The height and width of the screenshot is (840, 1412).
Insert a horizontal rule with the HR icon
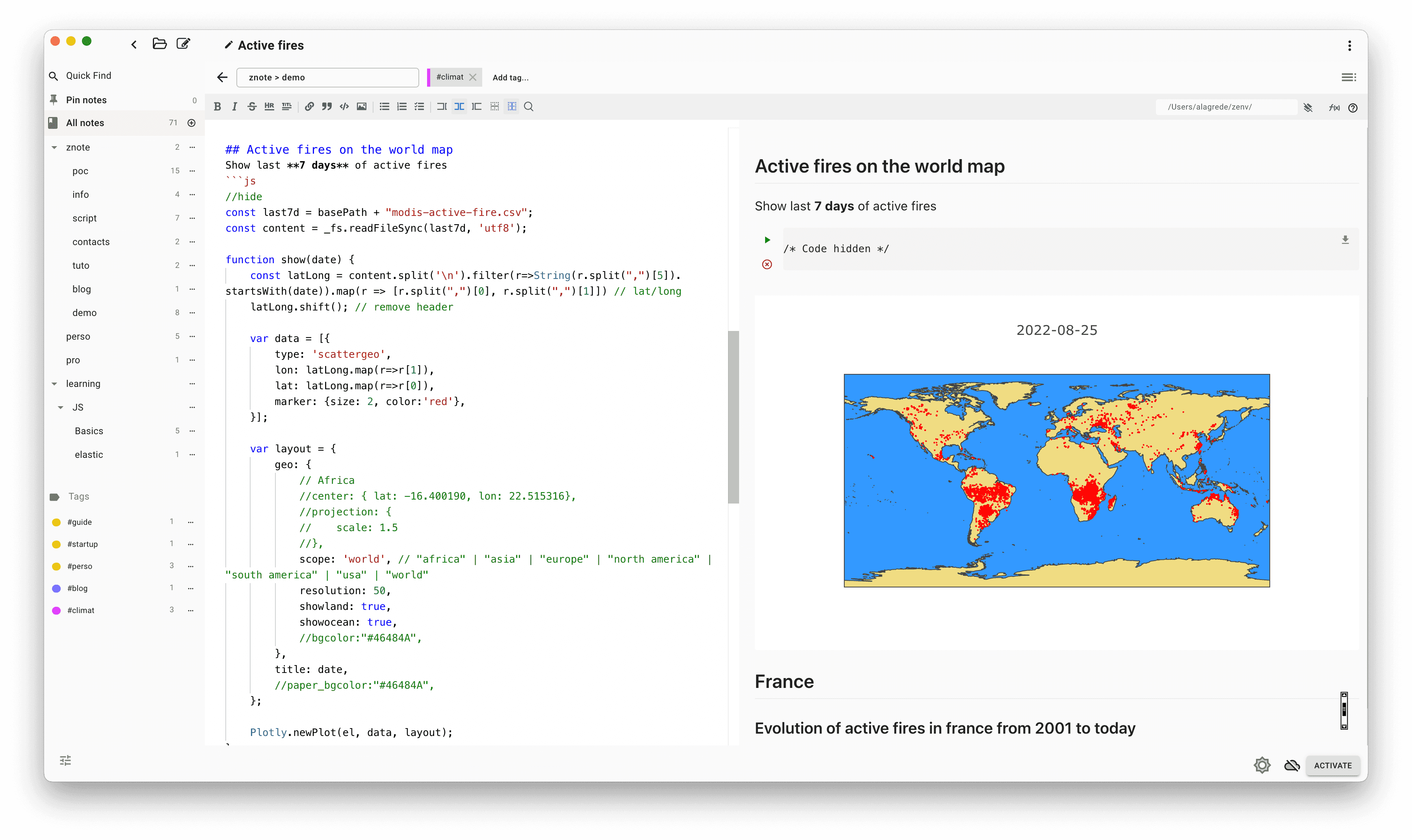pyautogui.click(x=269, y=106)
